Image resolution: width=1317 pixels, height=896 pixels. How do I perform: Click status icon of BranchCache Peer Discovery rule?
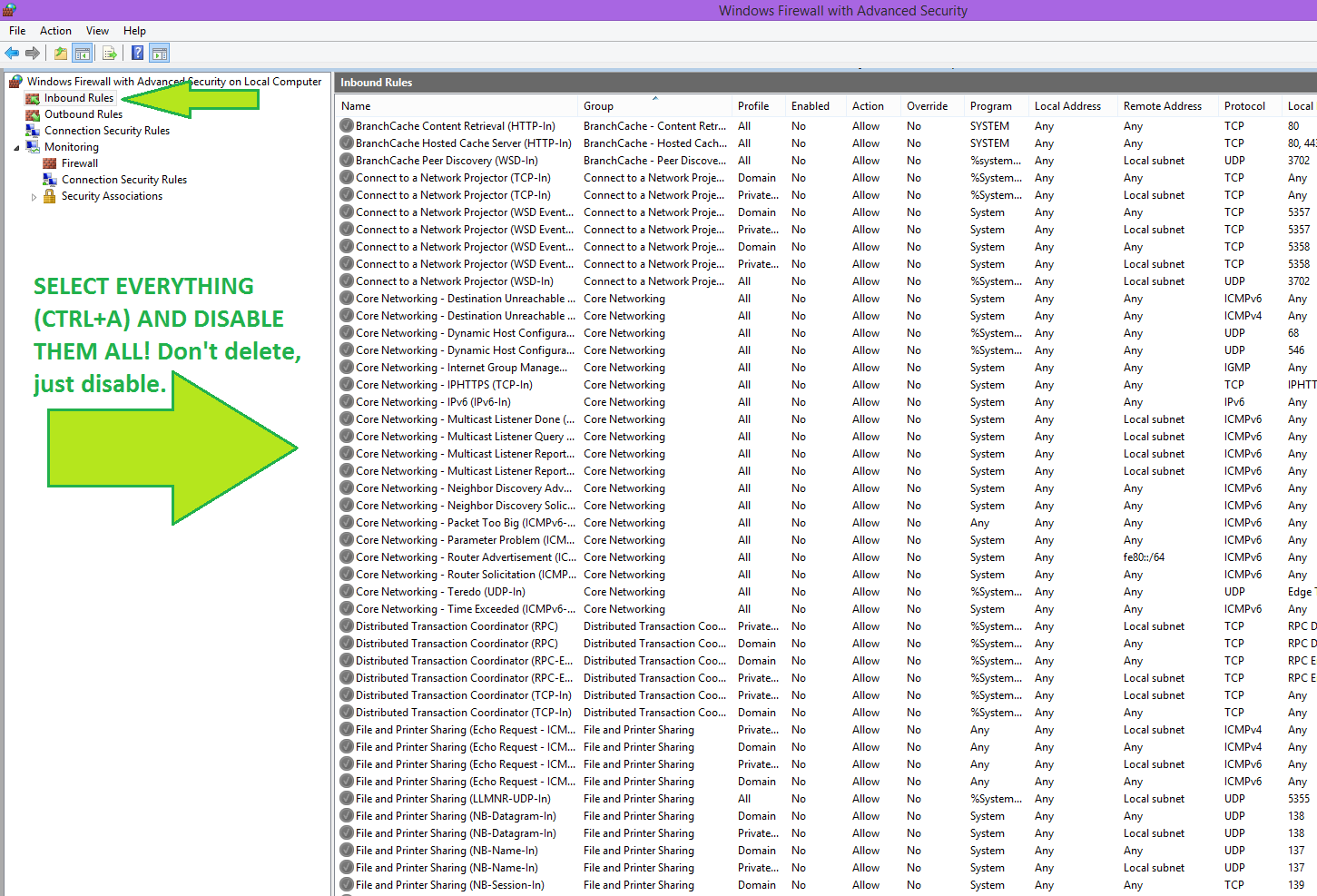pos(347,161)
